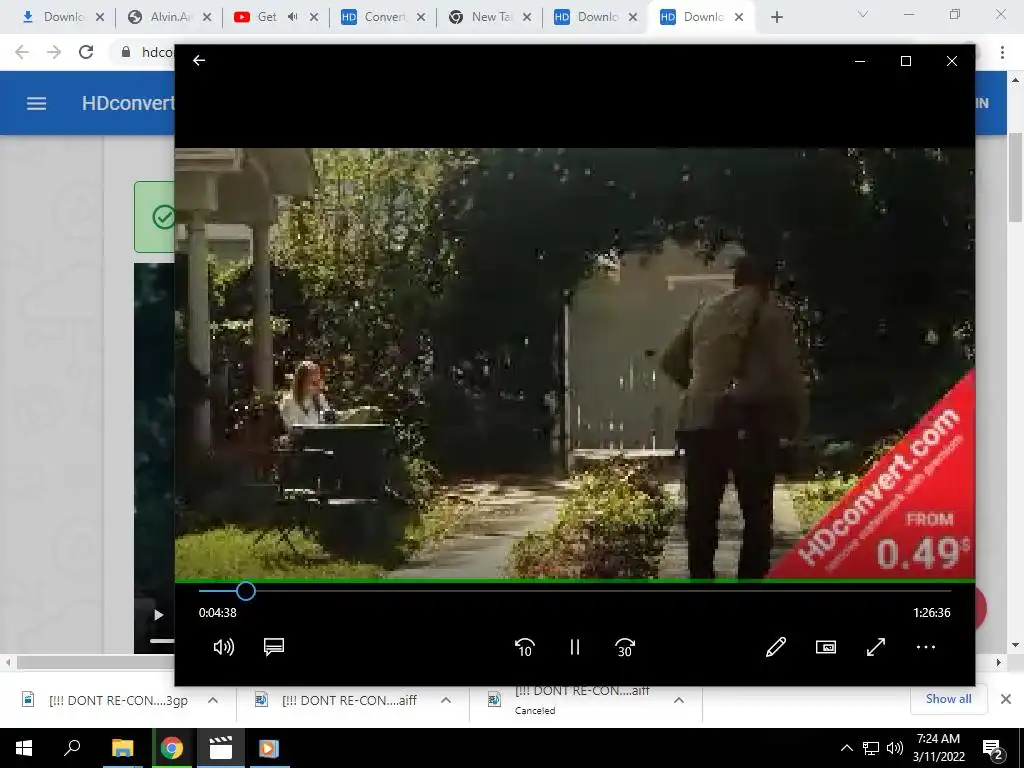Switch to mini view mode
The width and height of the screenshot is (1024, 768).
point(826,647)
